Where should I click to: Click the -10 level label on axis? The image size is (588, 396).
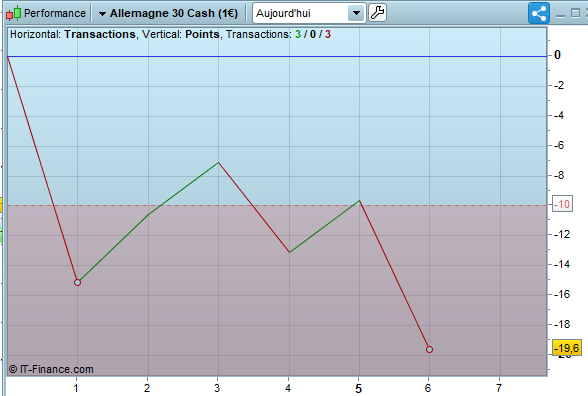tap(562, 204)
